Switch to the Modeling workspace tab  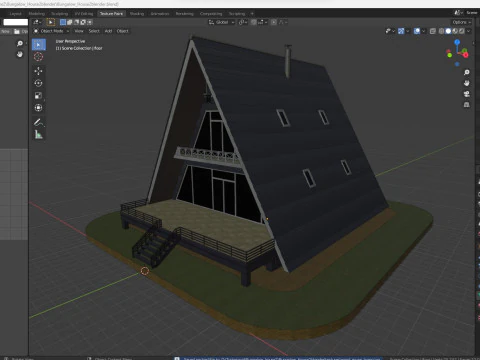[37, 14]
